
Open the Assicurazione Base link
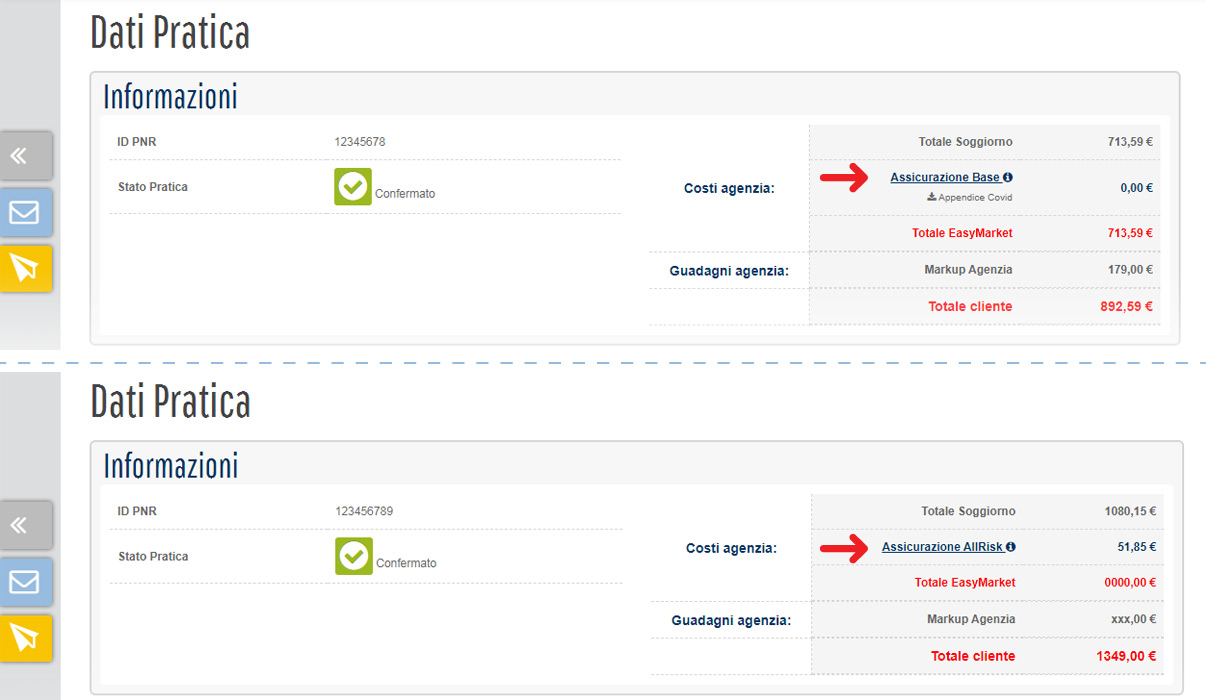(945, 178)
